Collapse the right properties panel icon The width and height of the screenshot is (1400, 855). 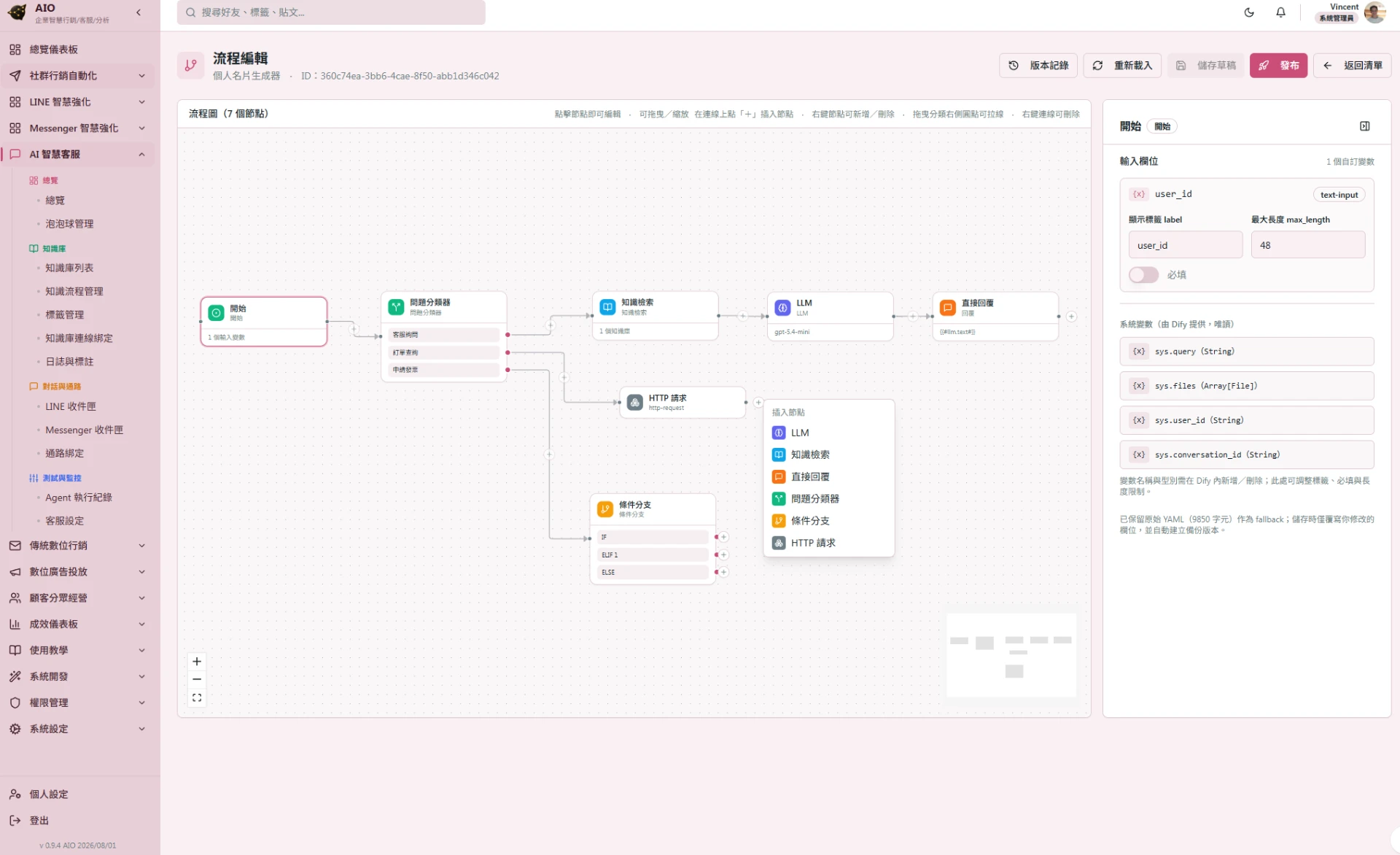coord(1364,126)
